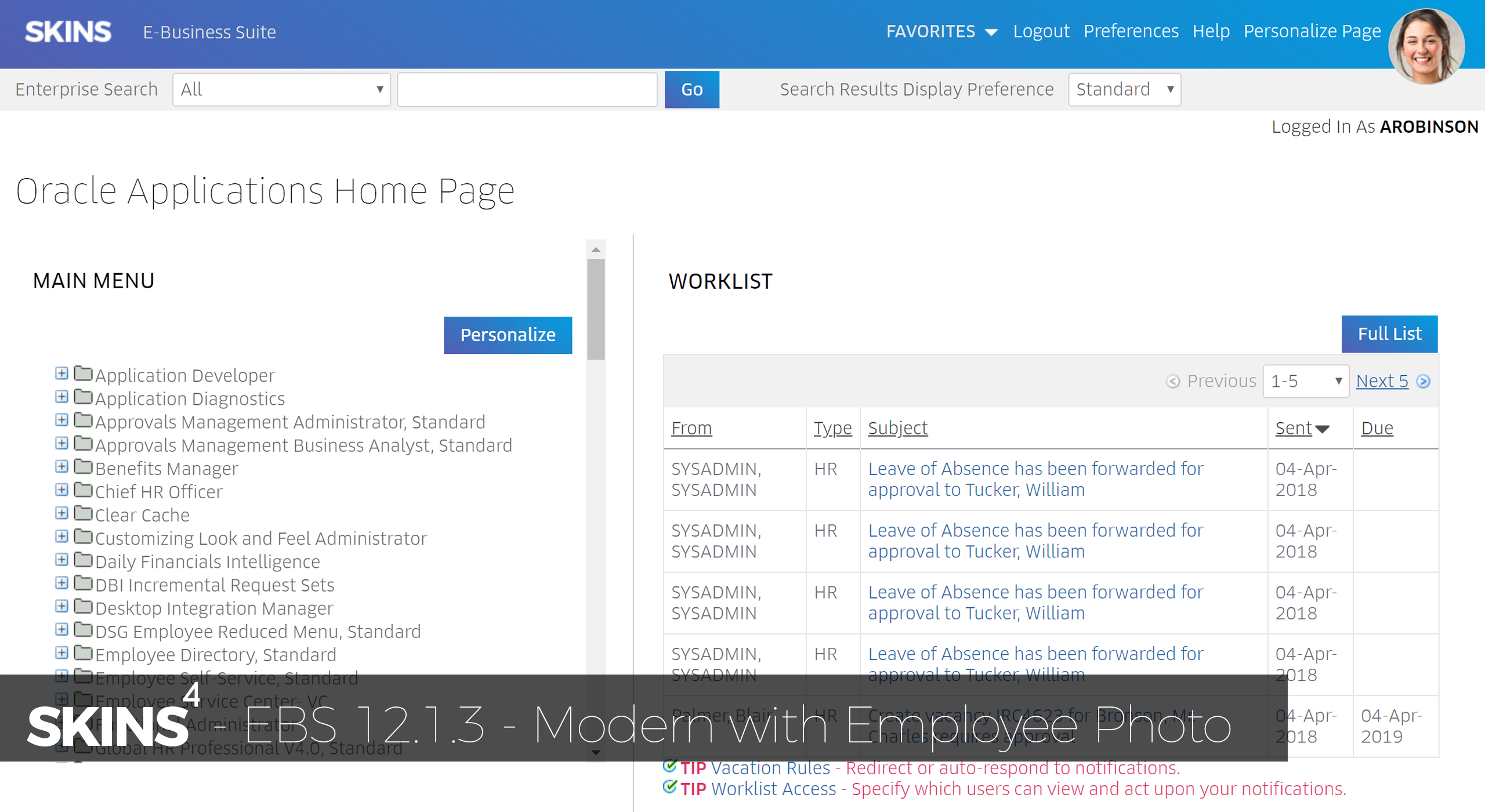This screenshot has width=1485, height=812.
Task: Open the Help link
Action: click(1211, 31)
